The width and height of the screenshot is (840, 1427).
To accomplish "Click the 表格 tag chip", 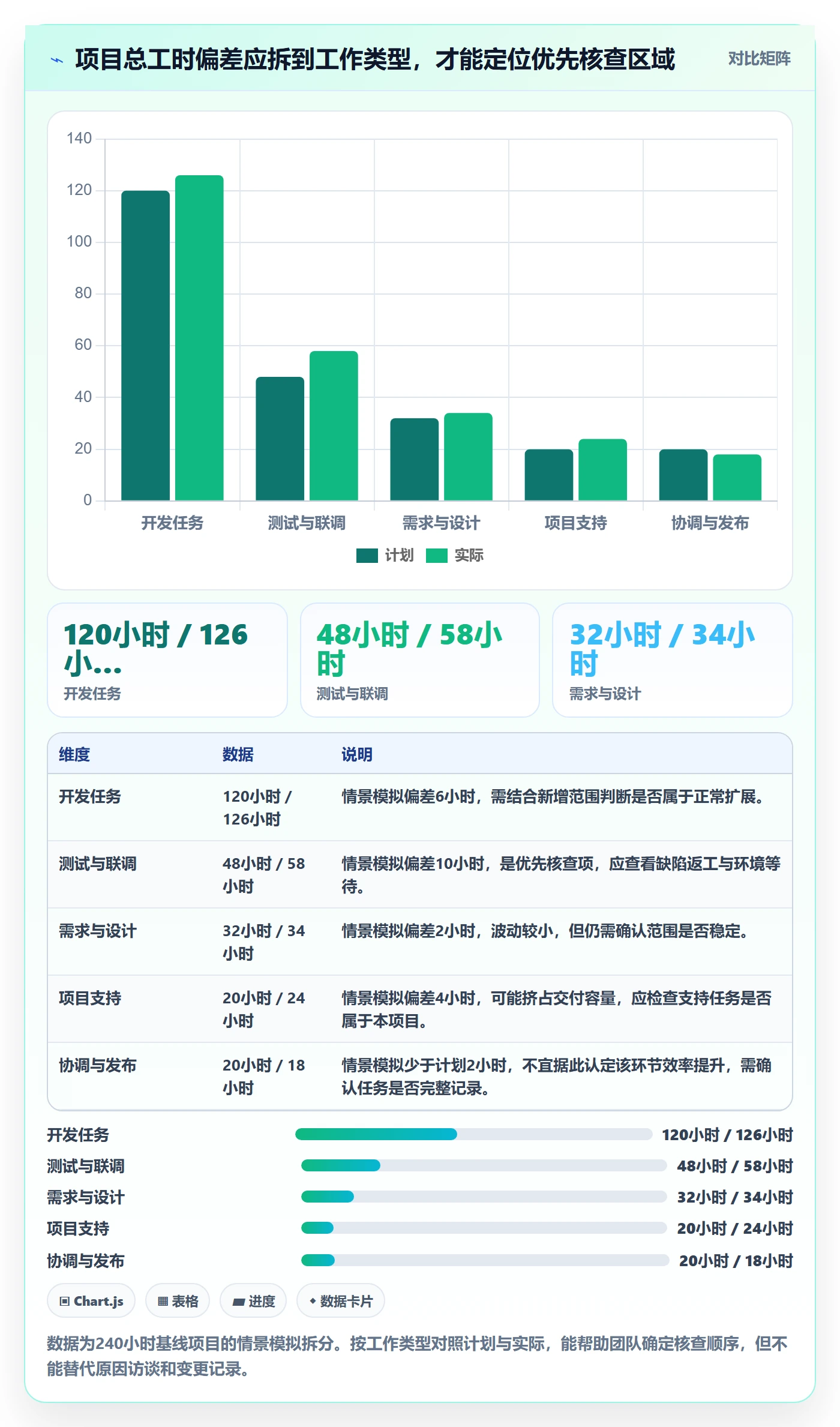I will (x=178, y=1301).
